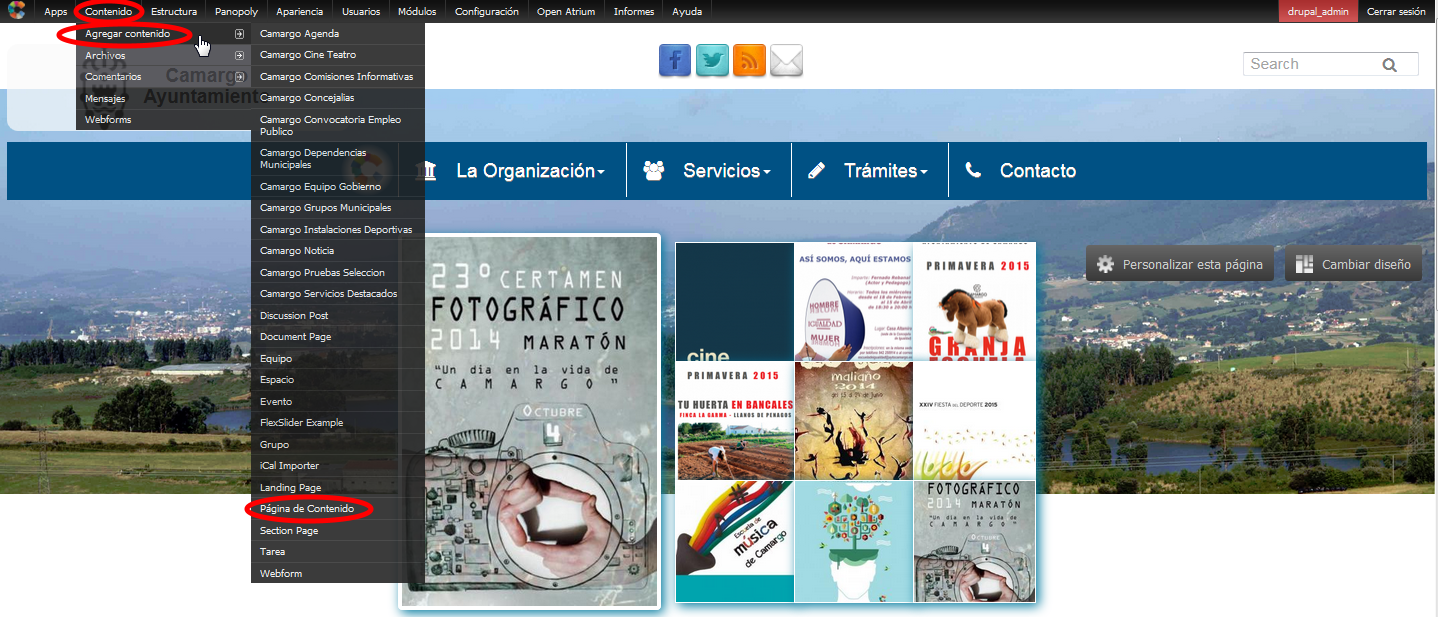Click the Cerrar sesión link
1438x617 pixels.
pos(1396,12)
